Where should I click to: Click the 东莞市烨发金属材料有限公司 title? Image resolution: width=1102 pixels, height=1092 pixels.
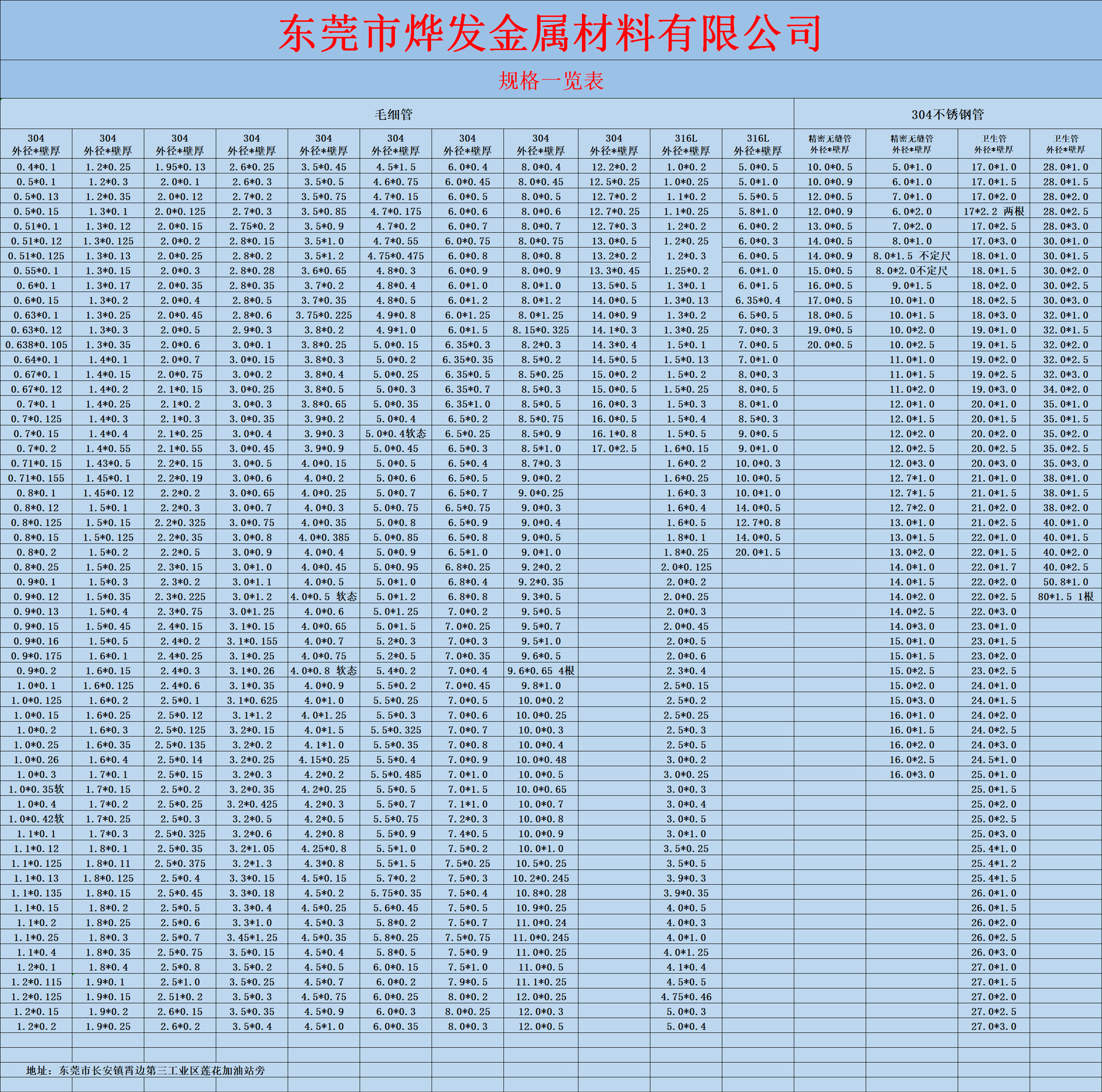(550, 33)
